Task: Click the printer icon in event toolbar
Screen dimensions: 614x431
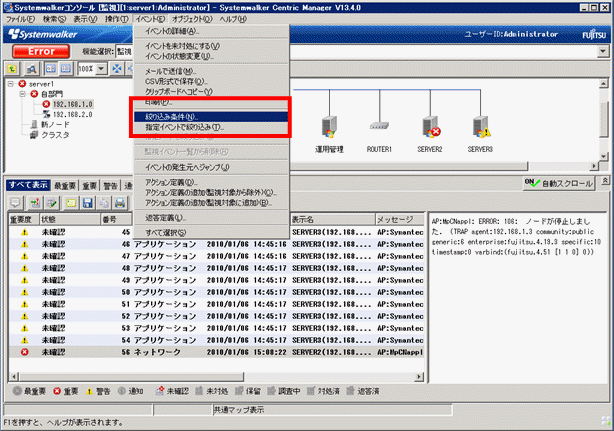Action: pos(120,203)
